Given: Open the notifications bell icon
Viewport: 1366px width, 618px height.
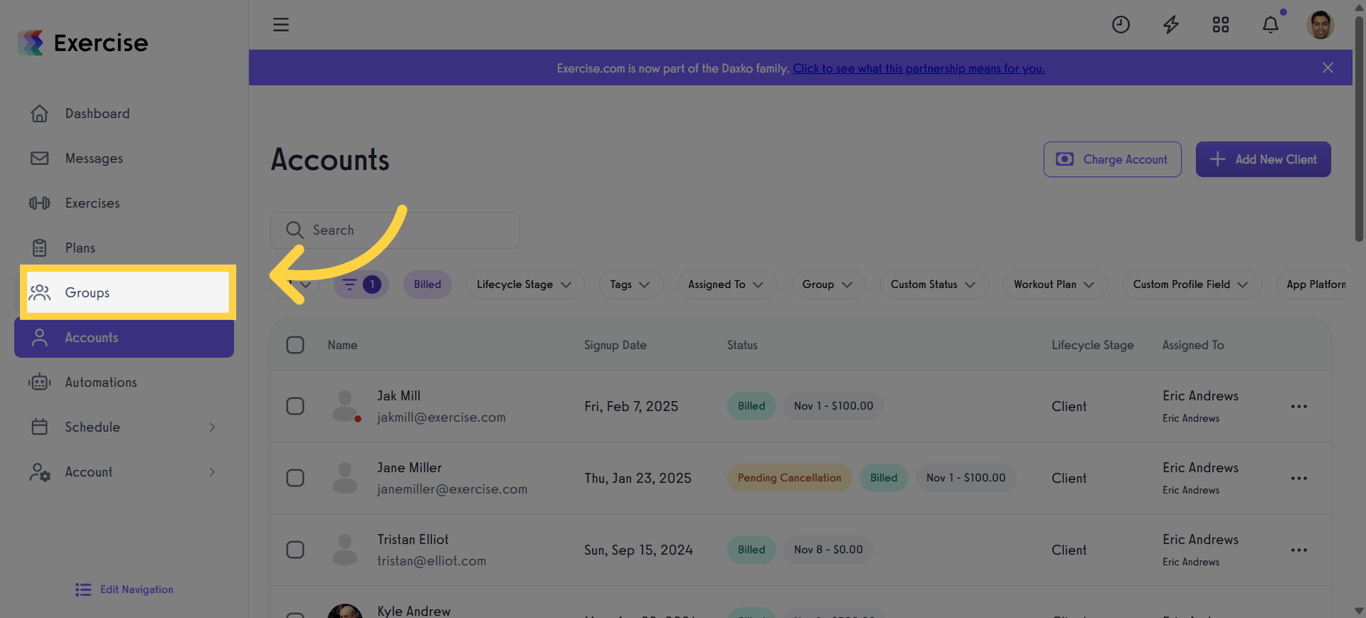Looking at the screenshot, I should click(1270, 24).
